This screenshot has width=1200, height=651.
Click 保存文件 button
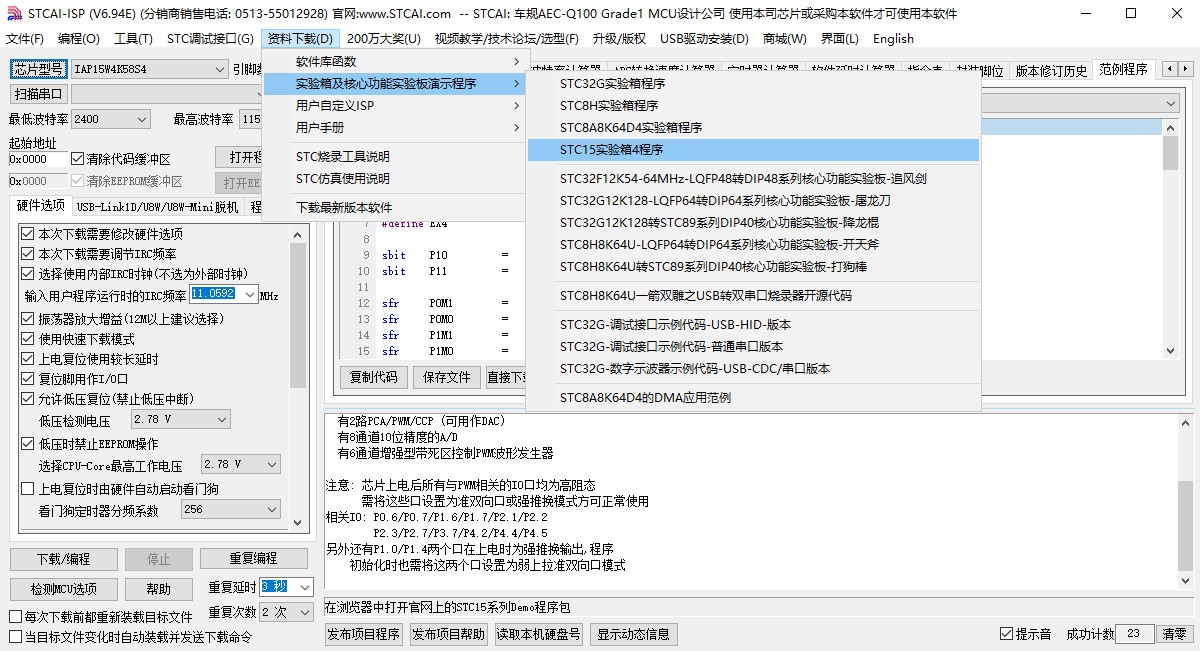[x=446, y=377]
